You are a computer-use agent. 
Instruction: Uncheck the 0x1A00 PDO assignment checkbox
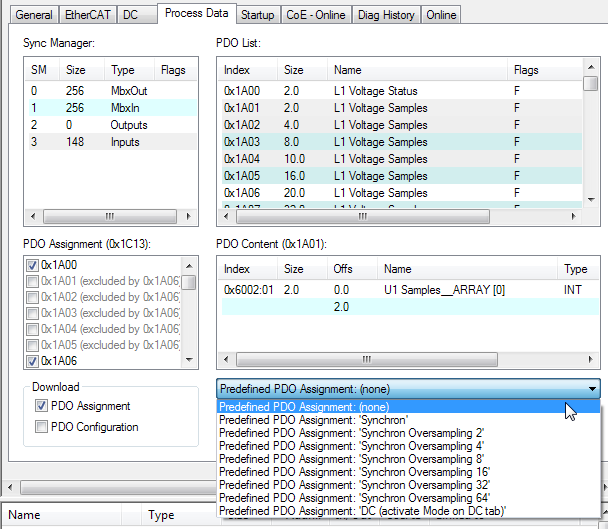point(32,265)
